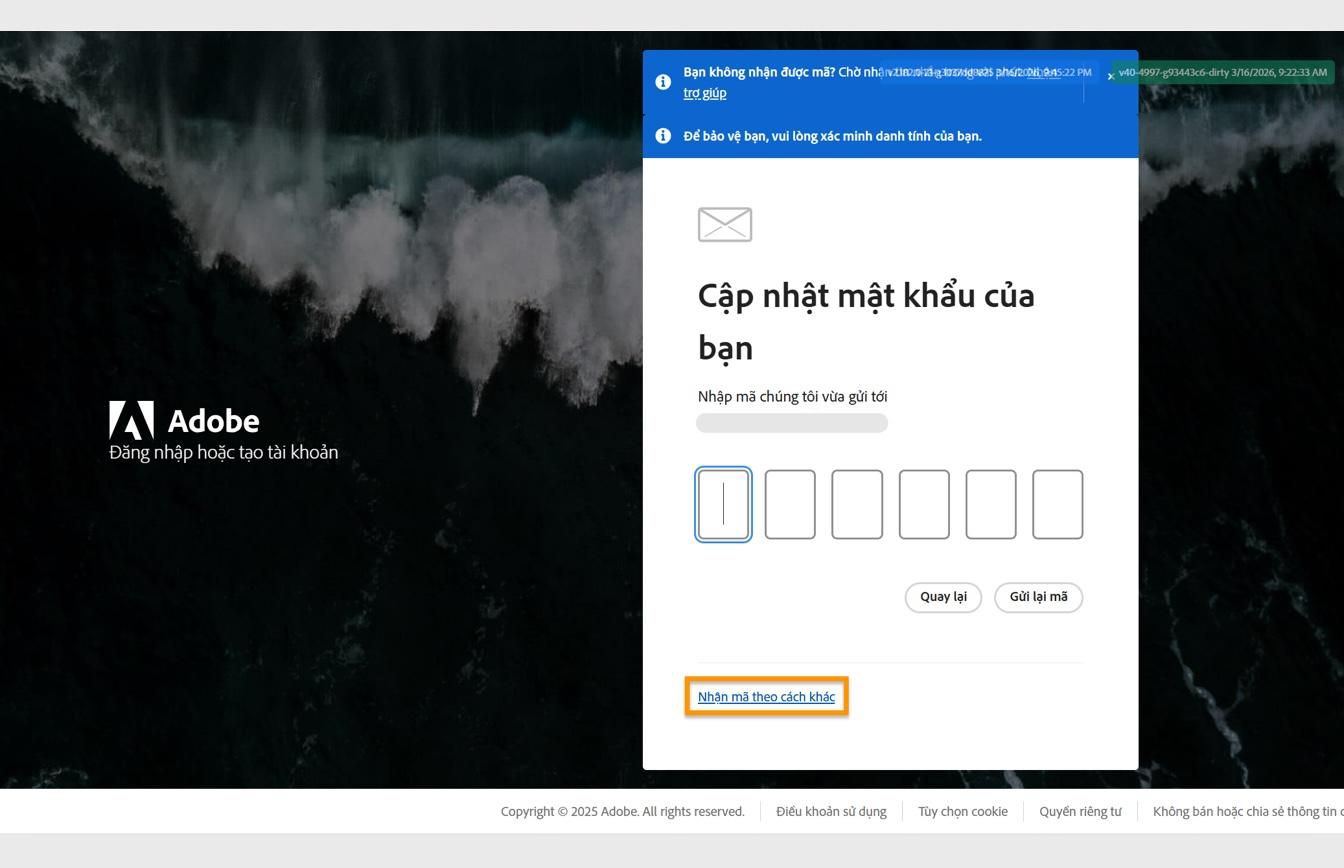The width and height of the screenshot is (1344, 868).
Task: Click the info icon next to the identity verification message
Action: click(662, 135)
